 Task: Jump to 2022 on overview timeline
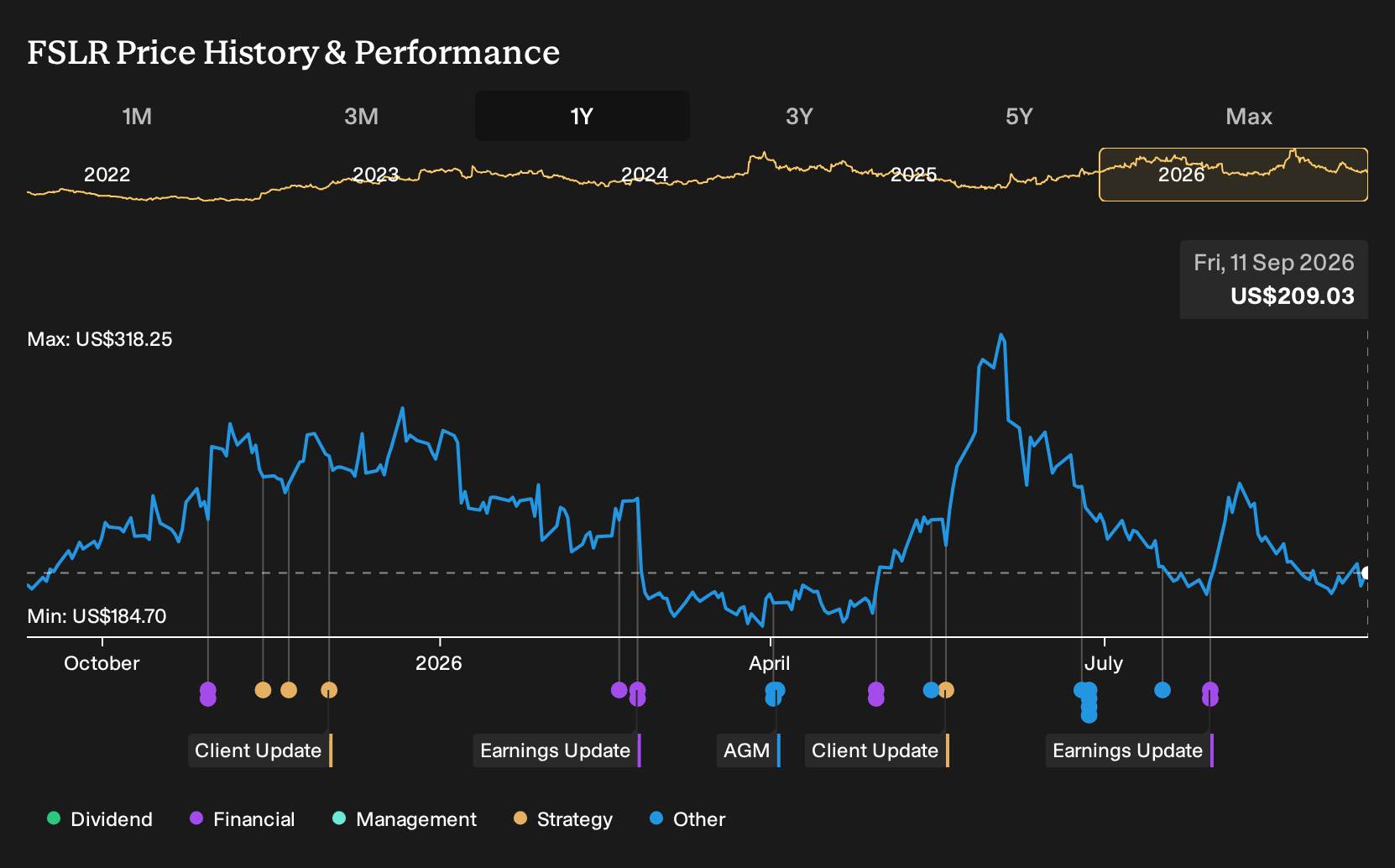coord(107,175)
